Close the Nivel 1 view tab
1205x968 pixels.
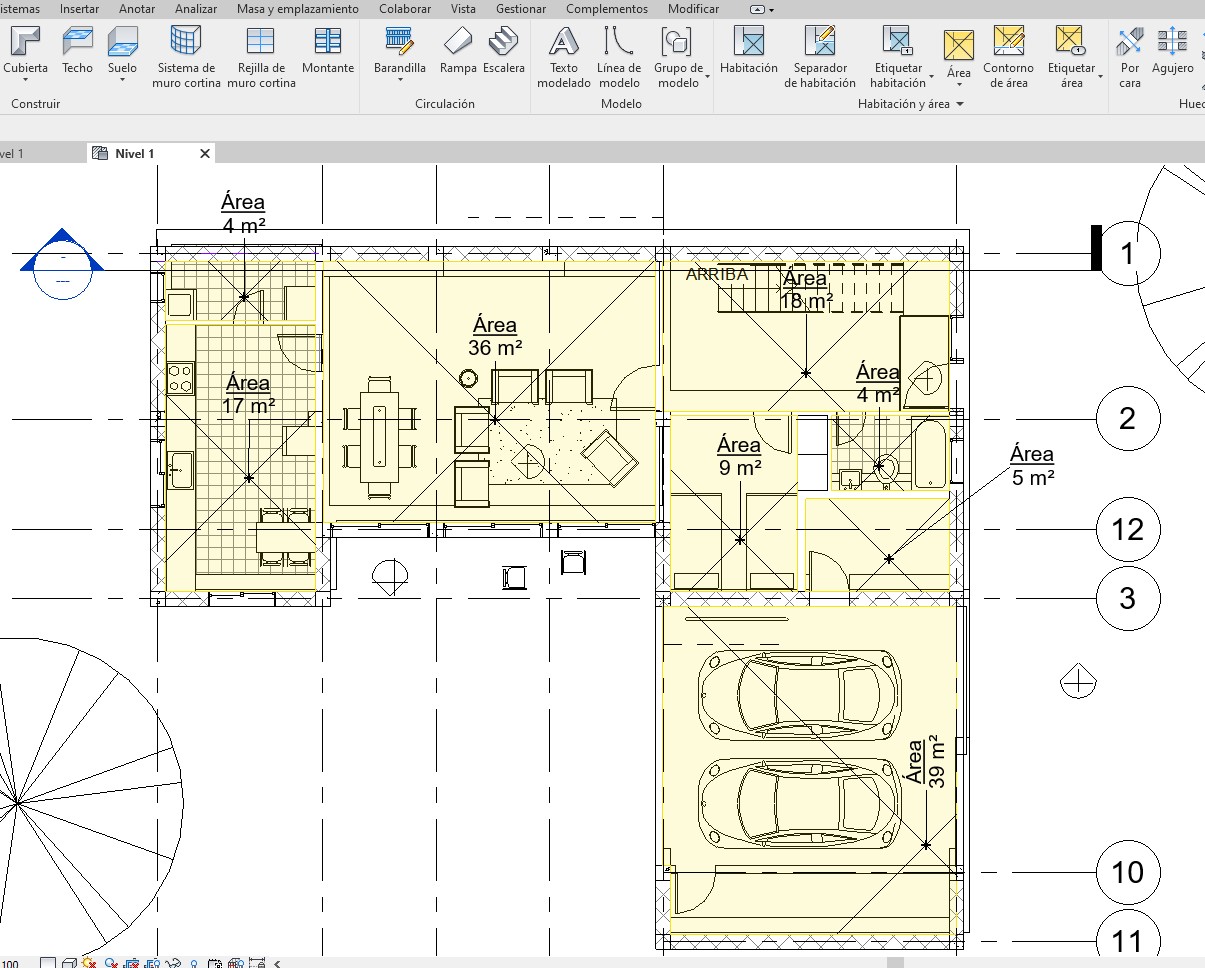click(x=205, y=154)
